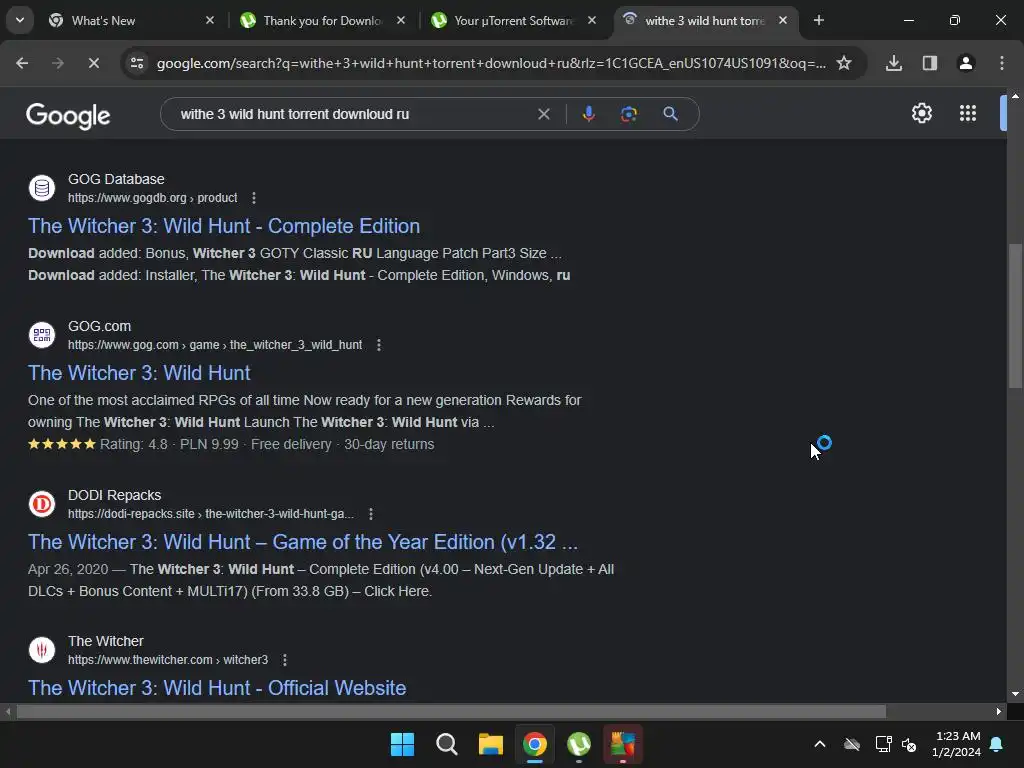Go forward in browser history
The height and width of the screenshot is (768, 1024).
click(58, 63)
